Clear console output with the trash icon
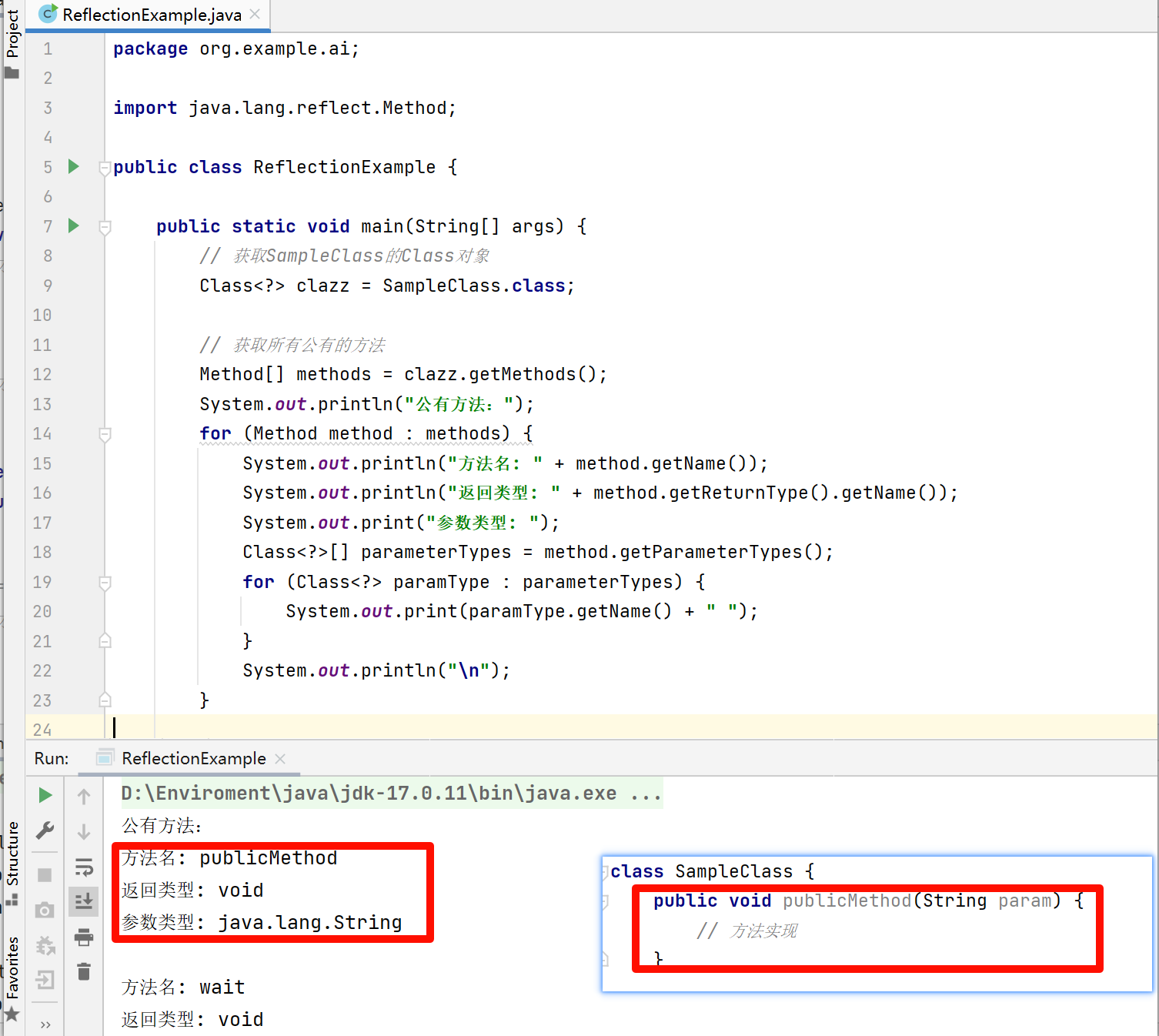The image size is (1159, 1036). coord(84,971)
